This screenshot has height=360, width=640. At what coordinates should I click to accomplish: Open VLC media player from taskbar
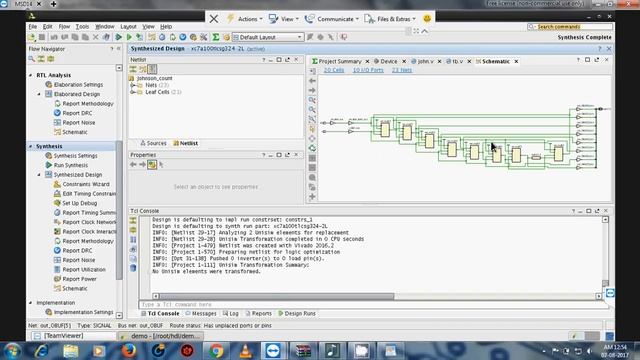246,351
